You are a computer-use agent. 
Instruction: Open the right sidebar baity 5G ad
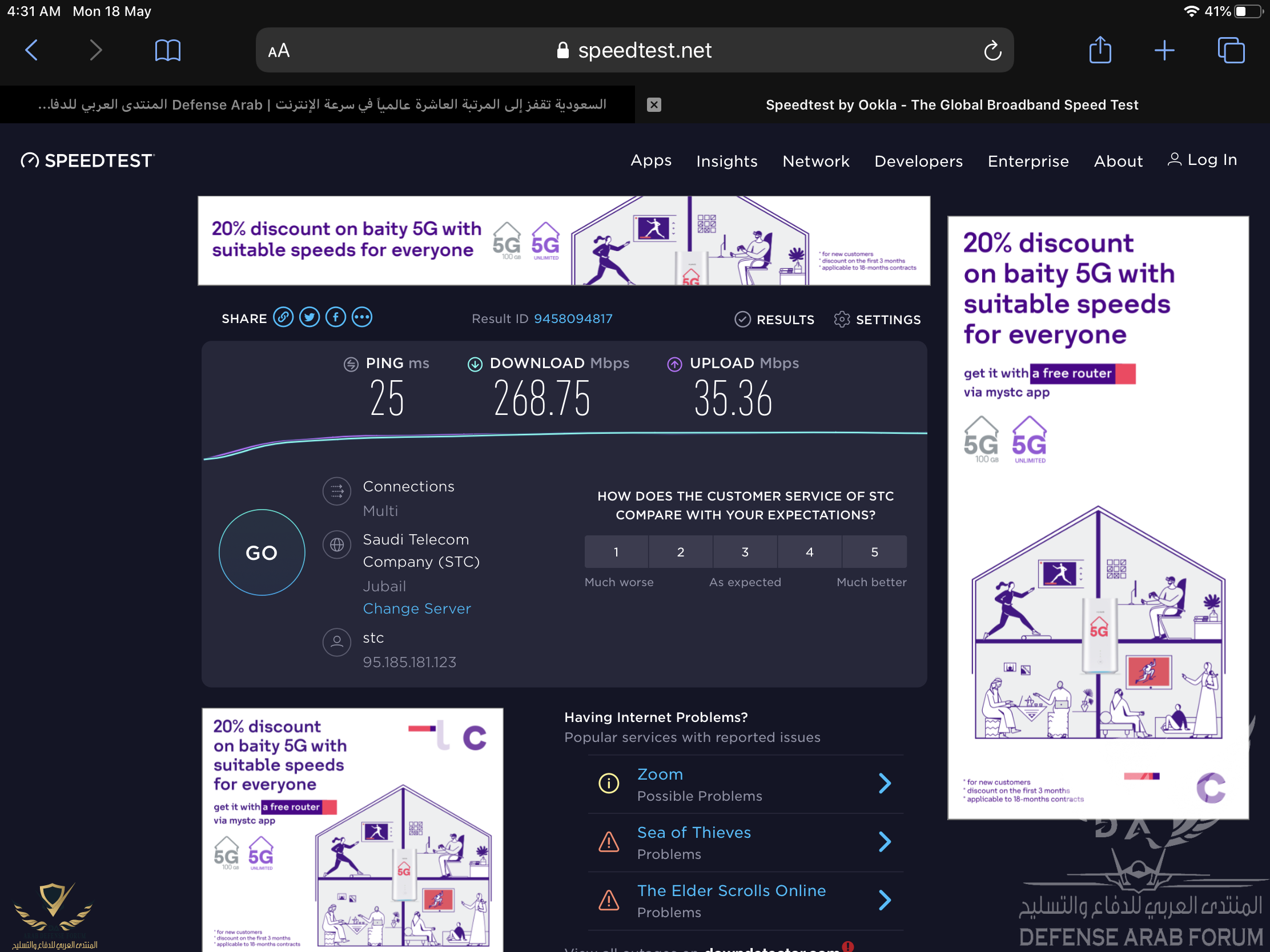pyautogui.click(x=1098, y=518)
